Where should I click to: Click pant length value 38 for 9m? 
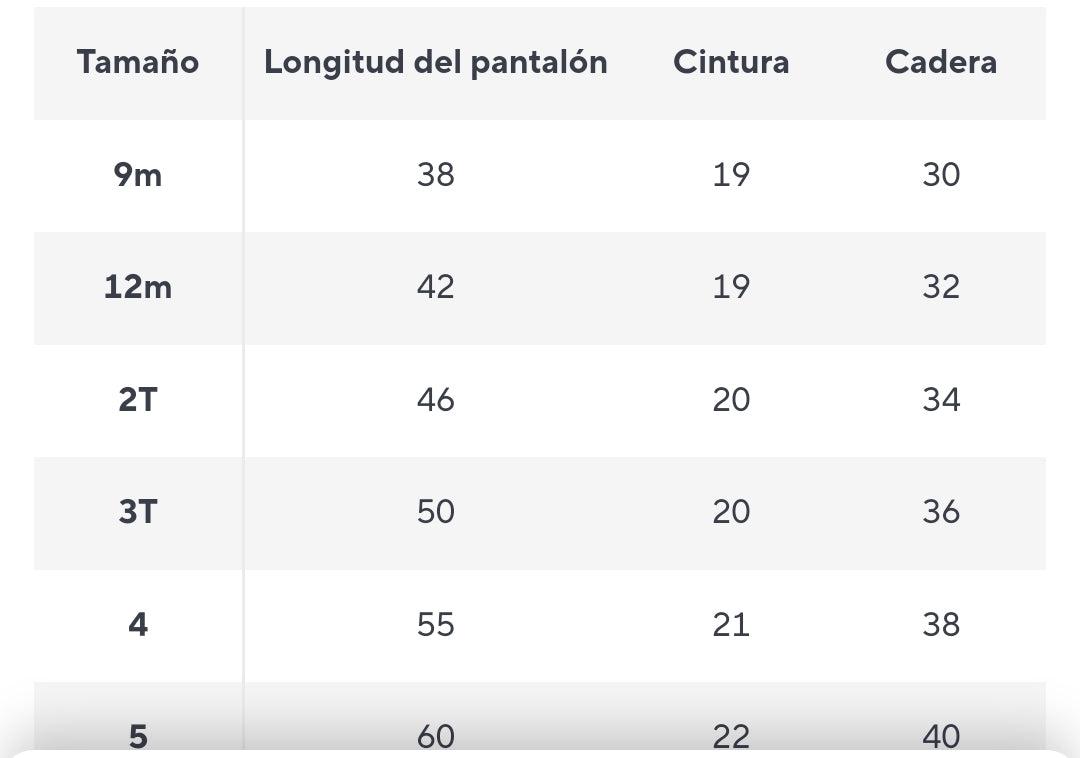[435, 175]
